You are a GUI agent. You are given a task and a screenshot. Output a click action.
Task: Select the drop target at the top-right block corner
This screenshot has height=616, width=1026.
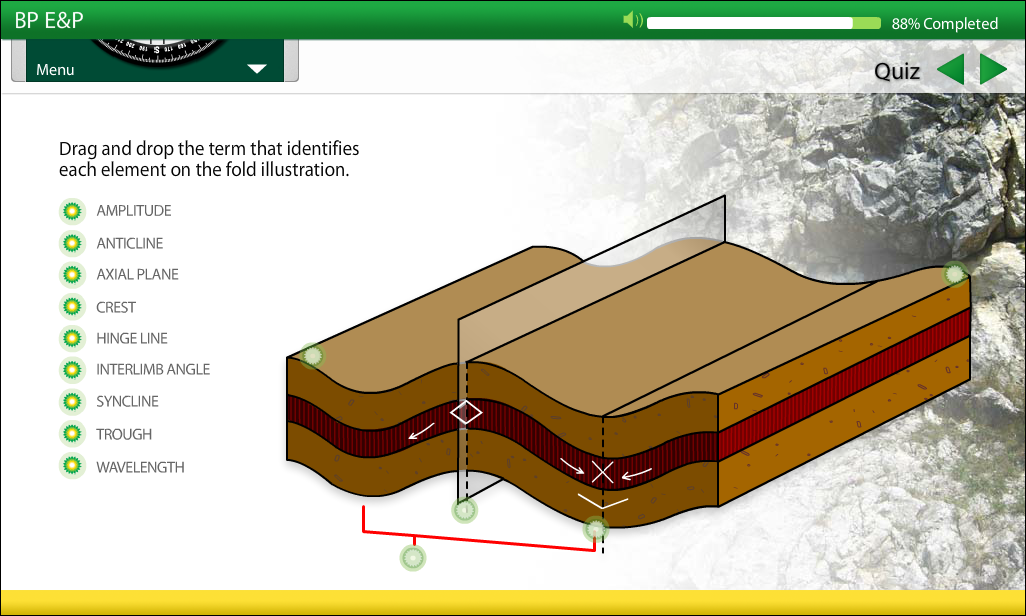click(x=956, y=273)
